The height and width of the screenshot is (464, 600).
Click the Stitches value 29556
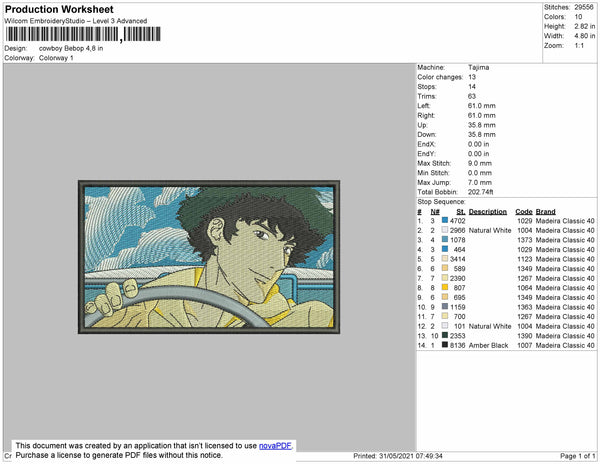coord(584,7)
